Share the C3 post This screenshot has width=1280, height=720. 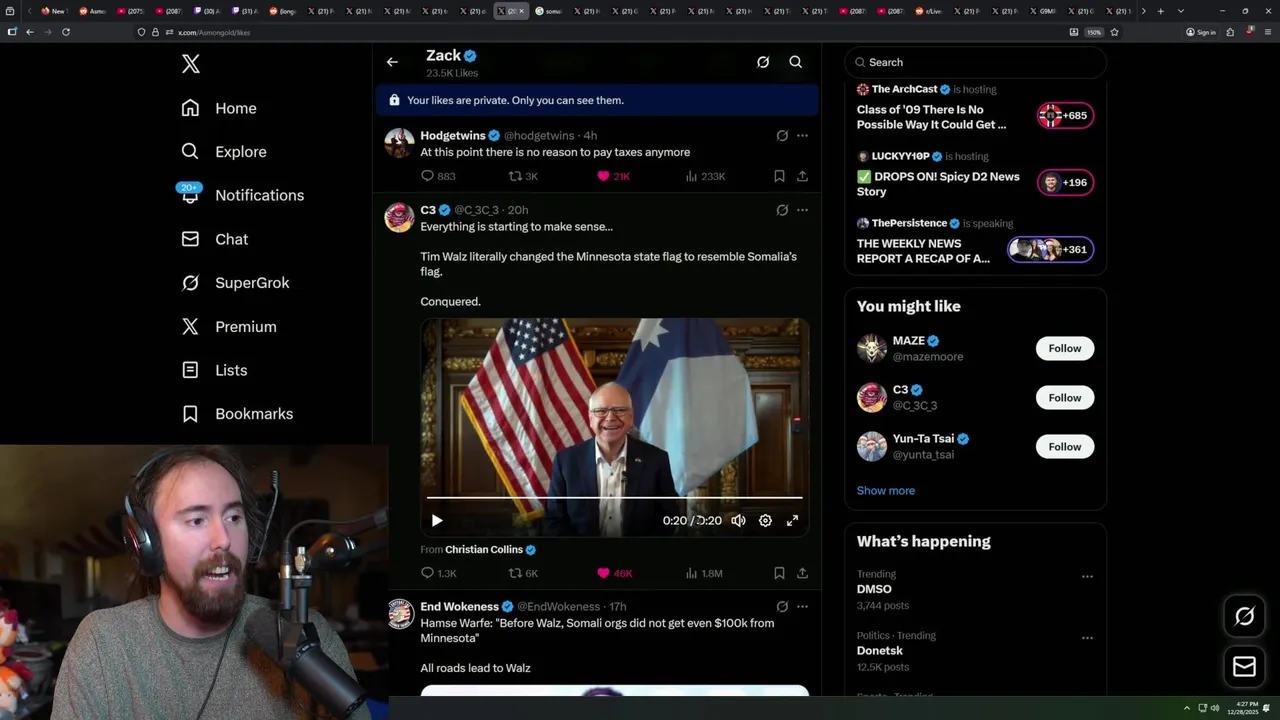coord(802,573)
